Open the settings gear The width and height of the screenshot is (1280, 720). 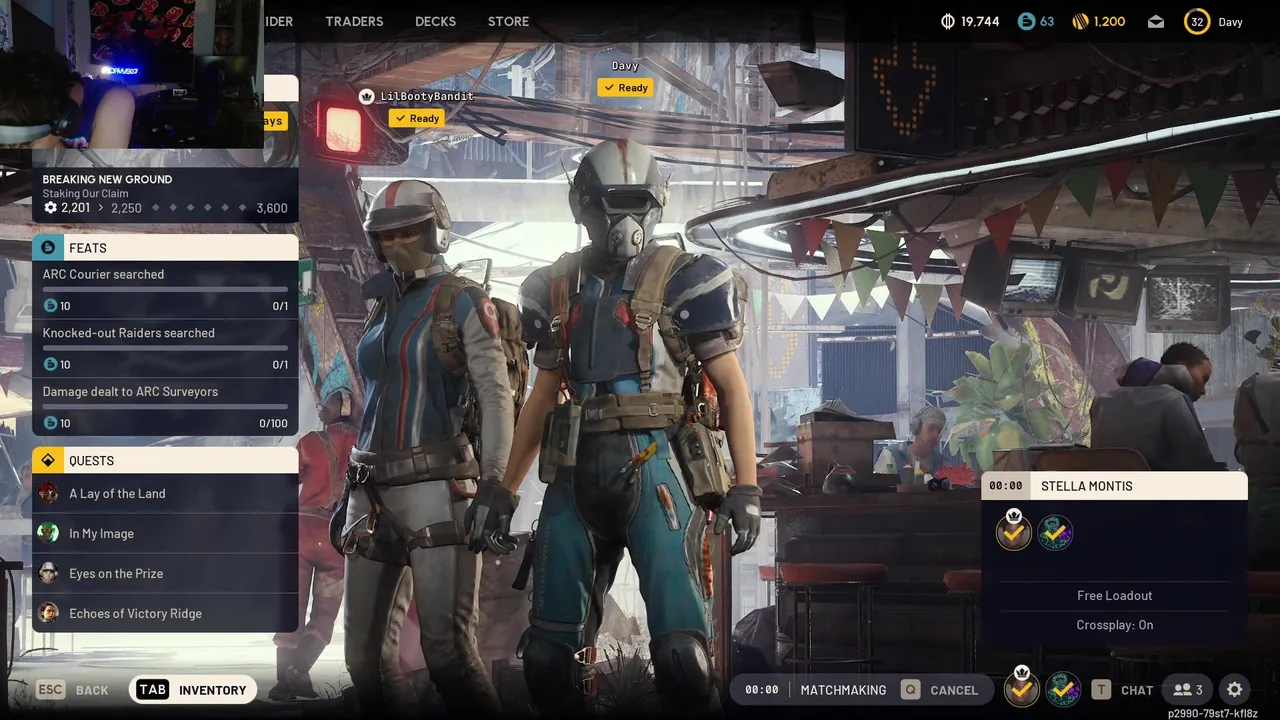pos(1235,690)
